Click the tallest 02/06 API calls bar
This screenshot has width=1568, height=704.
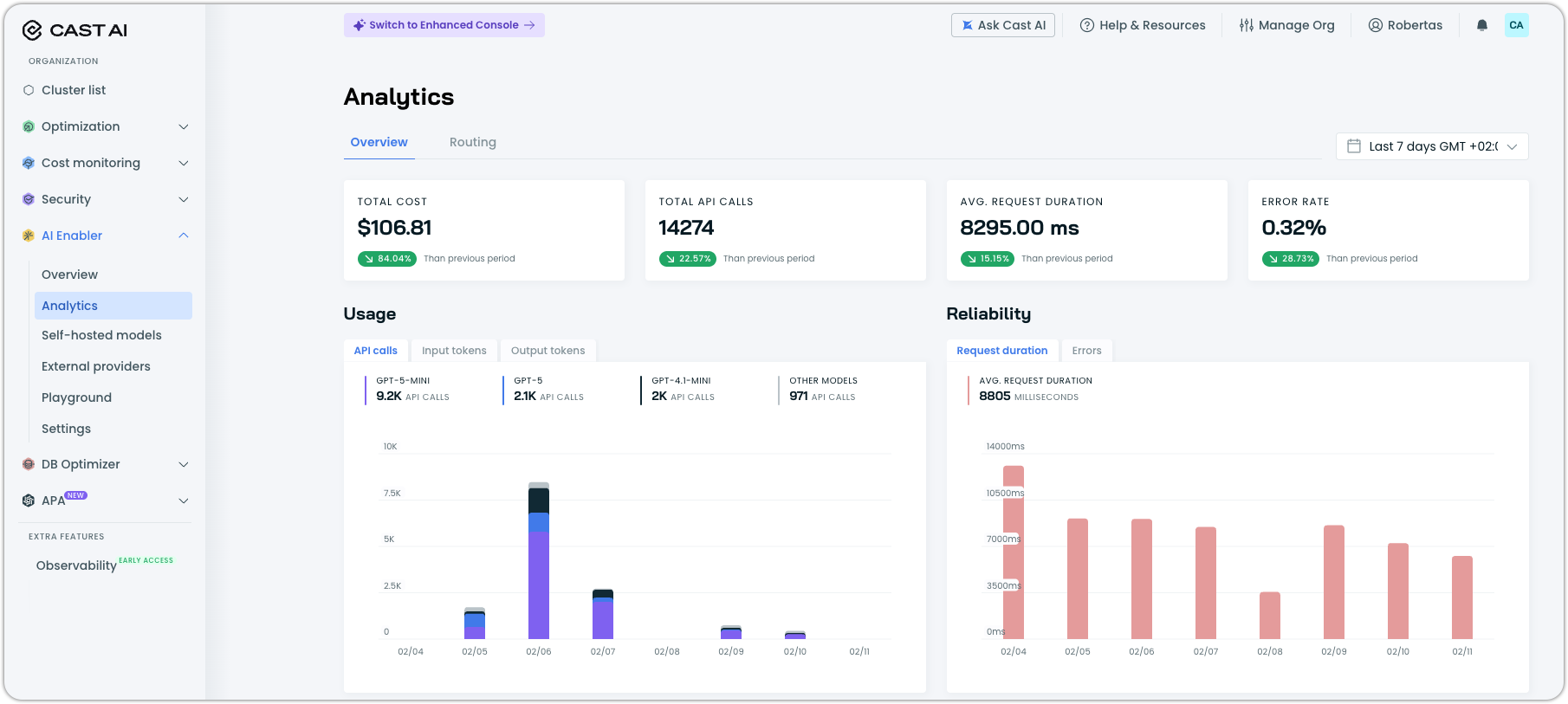[x=539, y=560]
